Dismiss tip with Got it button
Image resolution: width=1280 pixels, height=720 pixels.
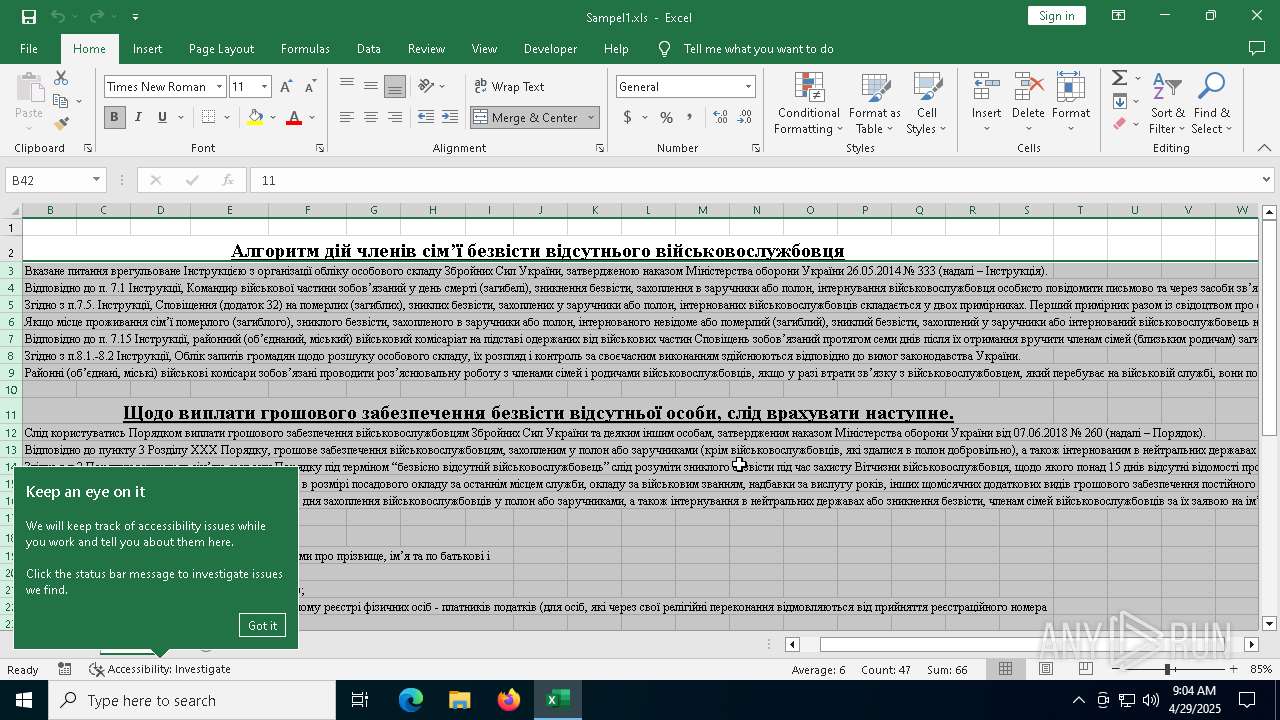click(263, 625)
